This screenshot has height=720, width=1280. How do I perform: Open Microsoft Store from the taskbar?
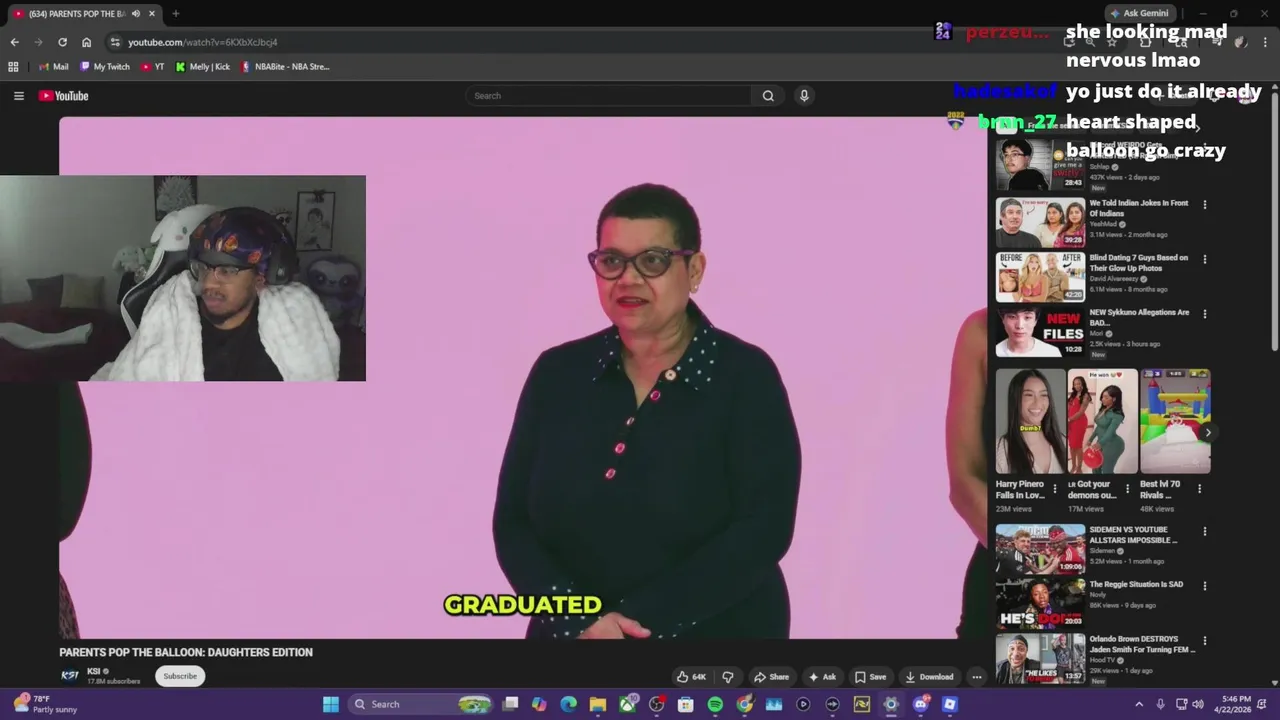click(x=686, y=704)
